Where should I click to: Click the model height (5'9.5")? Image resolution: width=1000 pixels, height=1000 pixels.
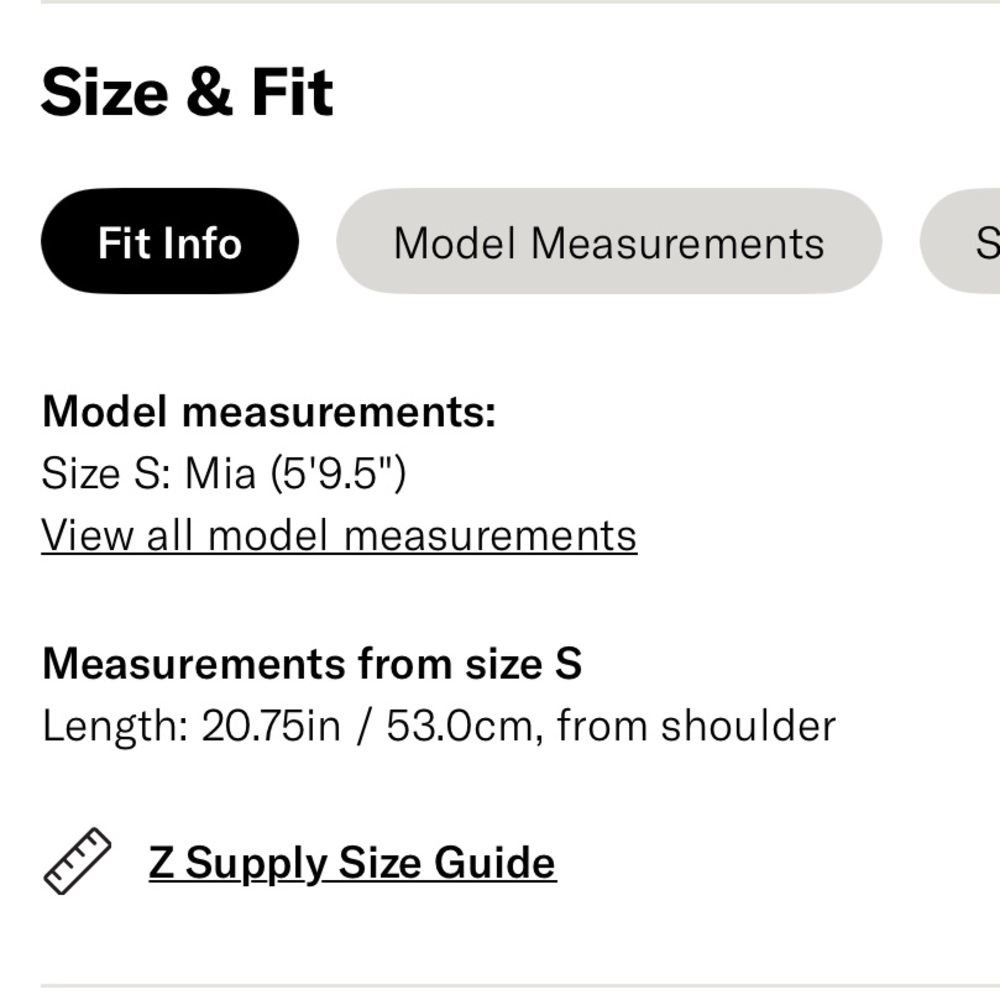[x=339, y=473]
